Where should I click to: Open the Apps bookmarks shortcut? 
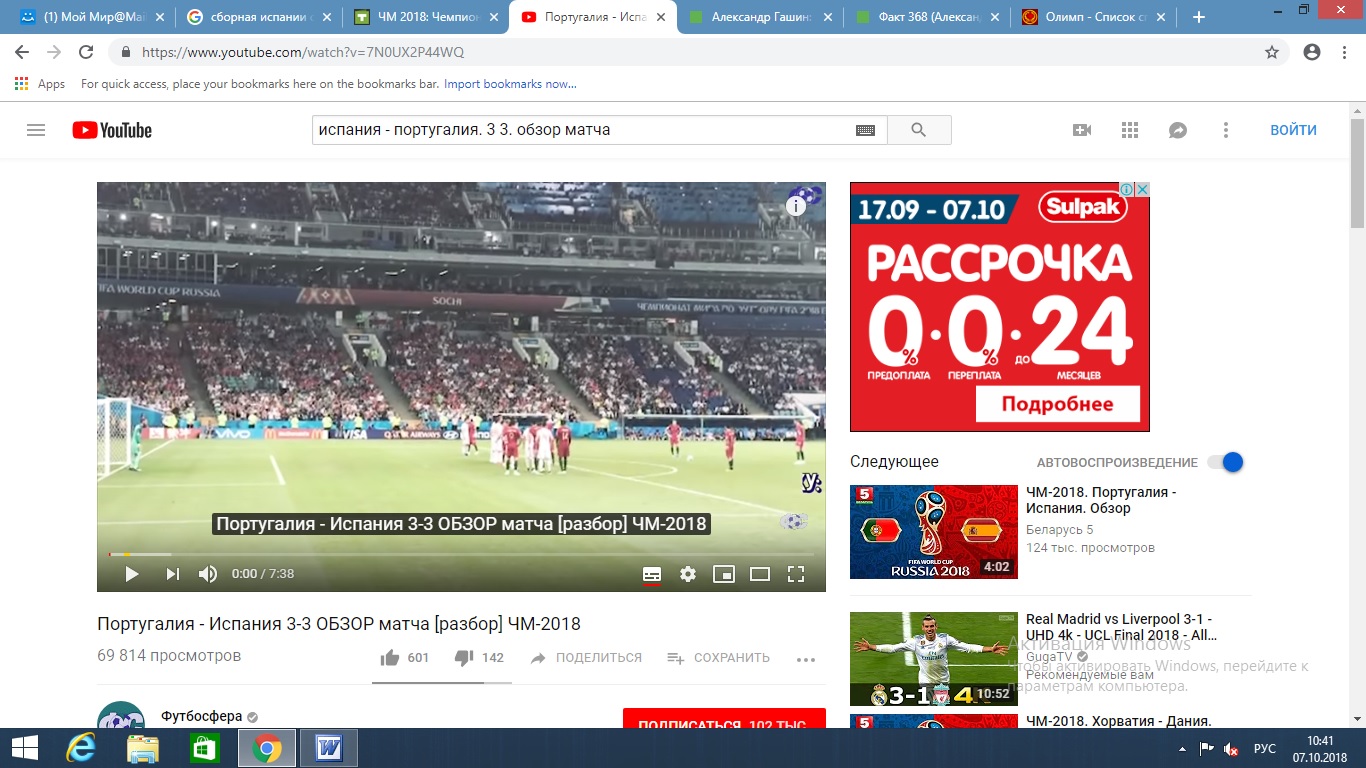click(40, 84)
